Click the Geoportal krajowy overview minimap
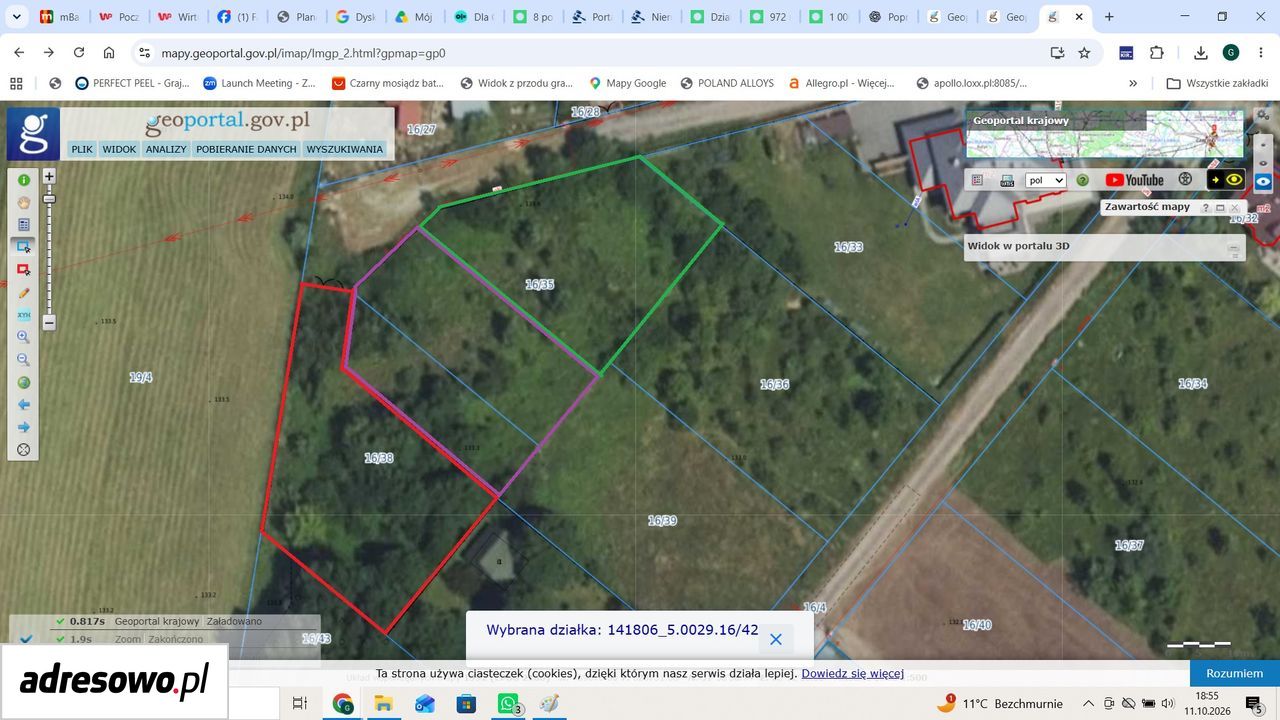Viewport: 1280px width, 720px height. (x=1104, y=134)
